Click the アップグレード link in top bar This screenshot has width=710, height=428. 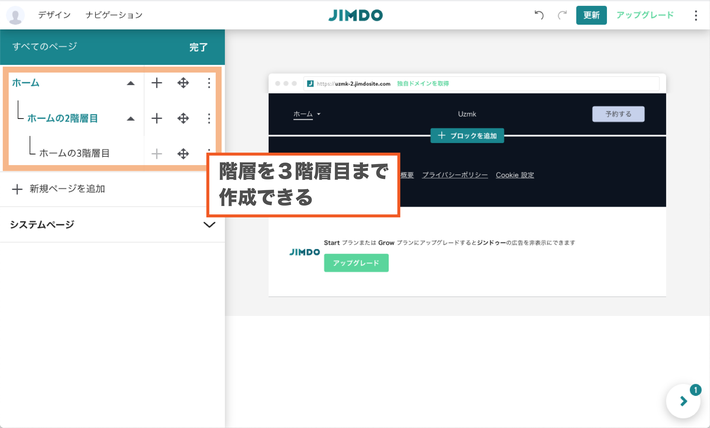coord(645,15)
